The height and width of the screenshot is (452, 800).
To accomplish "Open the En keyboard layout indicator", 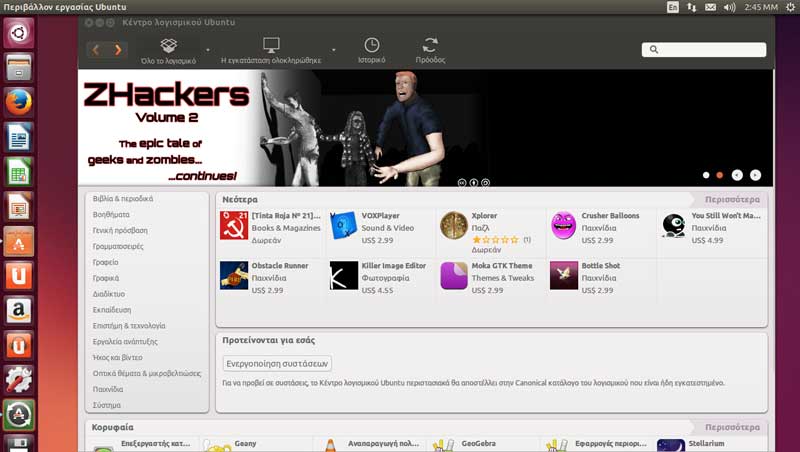I will (x=673, y=7).
